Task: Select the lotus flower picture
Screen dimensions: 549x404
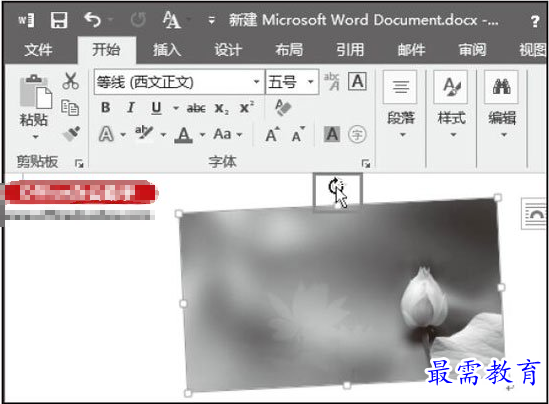Action: [x=341, y=296]
